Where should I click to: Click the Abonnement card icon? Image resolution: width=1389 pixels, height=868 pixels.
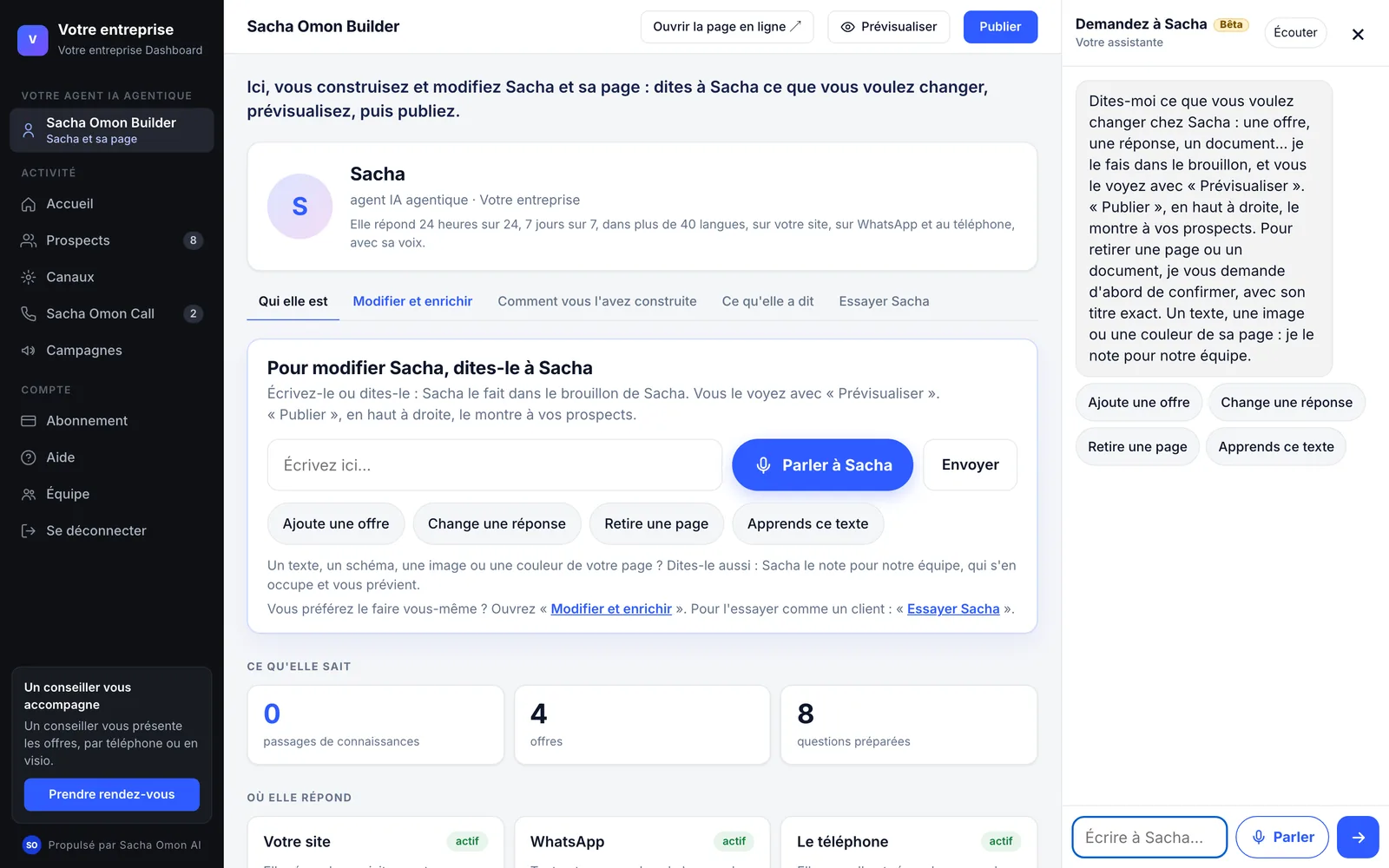coord(29,421)
